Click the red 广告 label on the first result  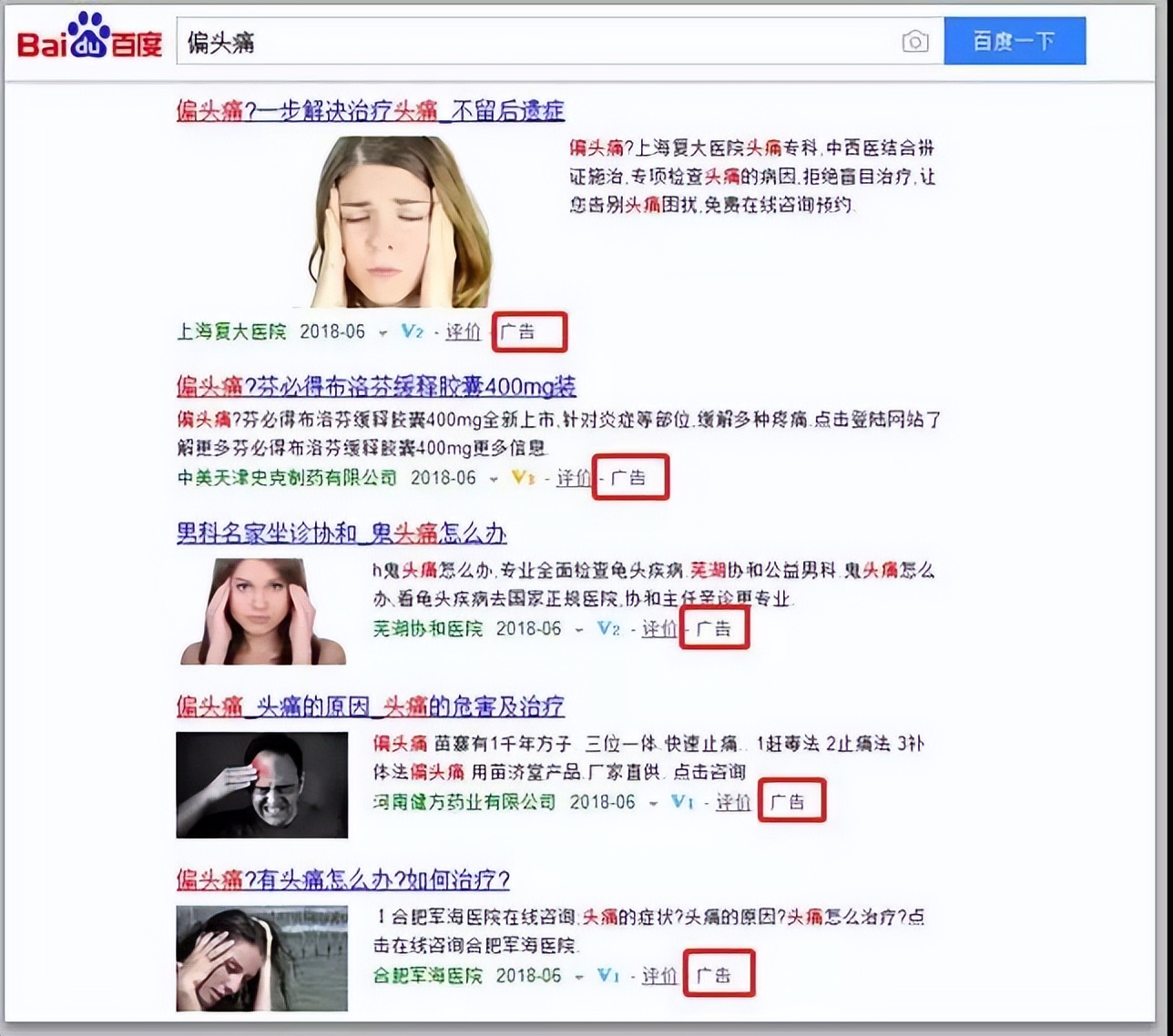529,331
